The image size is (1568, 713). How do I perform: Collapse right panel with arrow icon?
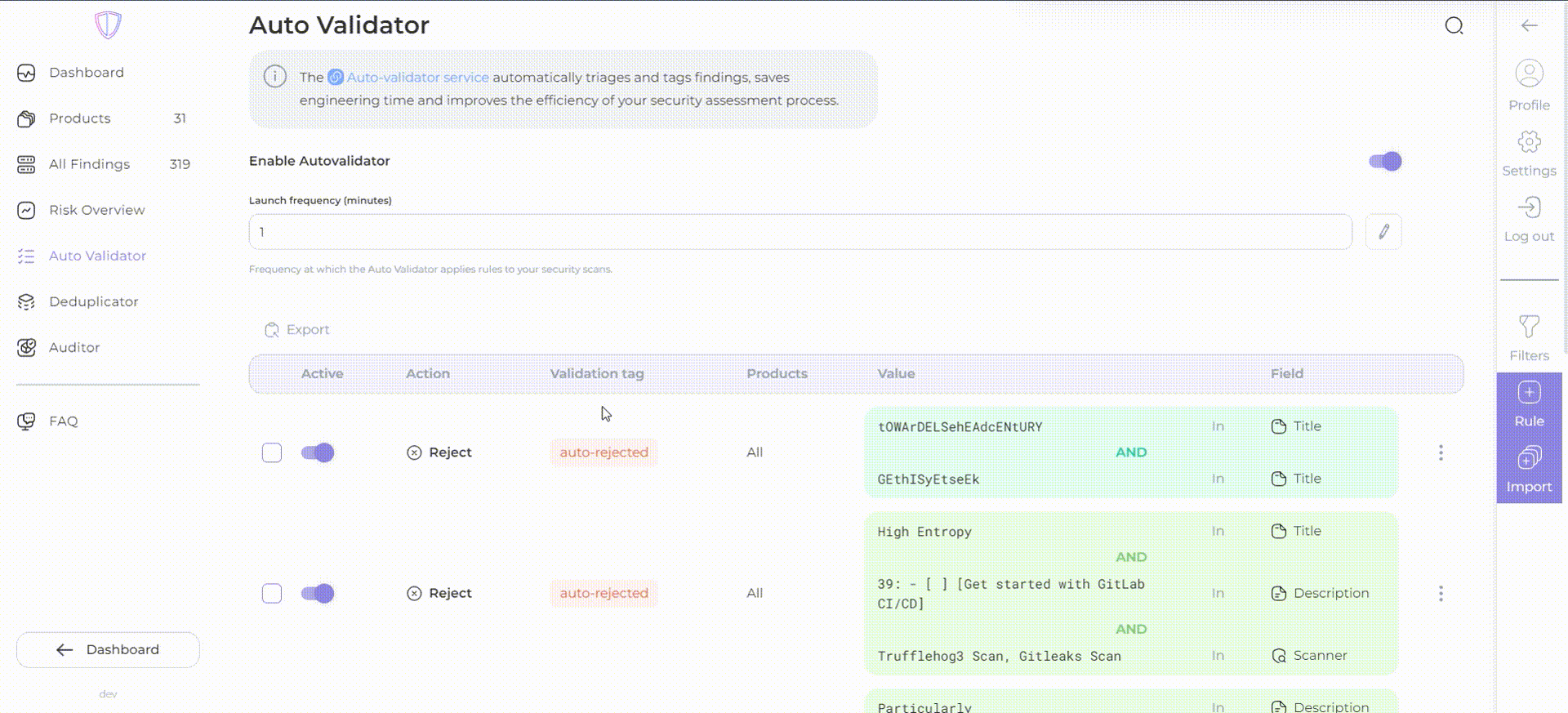coord(1529,26)
